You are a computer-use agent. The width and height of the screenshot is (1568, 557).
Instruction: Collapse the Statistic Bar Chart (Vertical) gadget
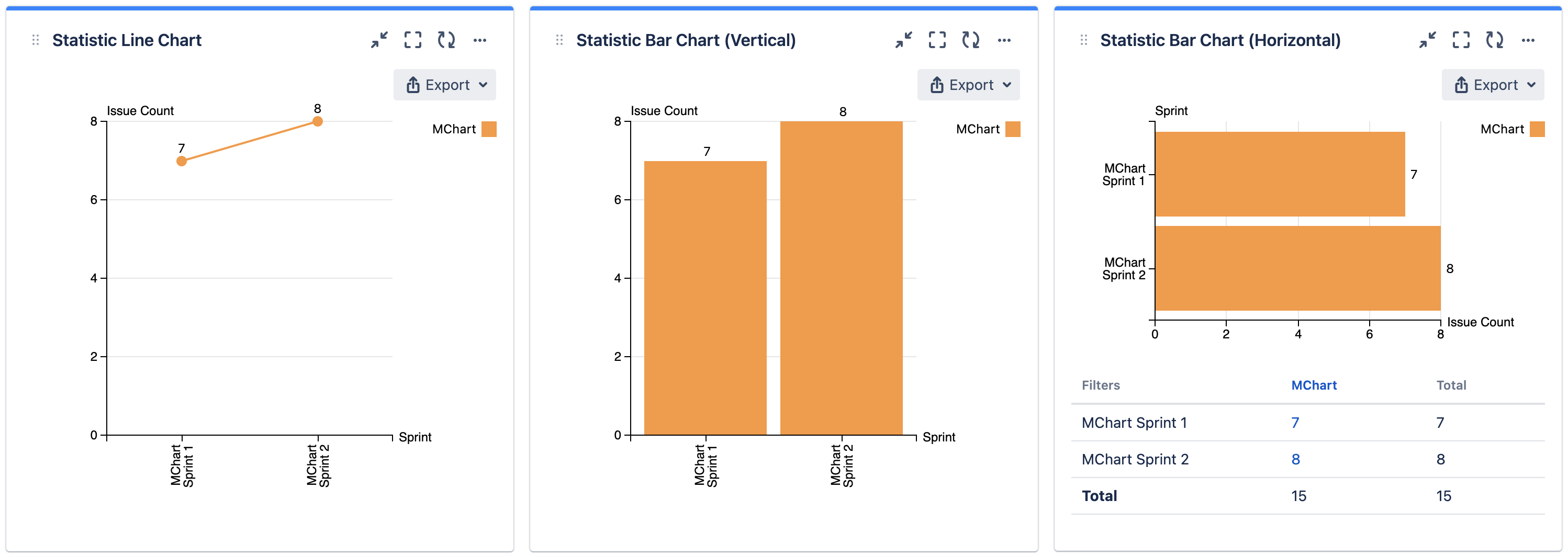[904, 40]
